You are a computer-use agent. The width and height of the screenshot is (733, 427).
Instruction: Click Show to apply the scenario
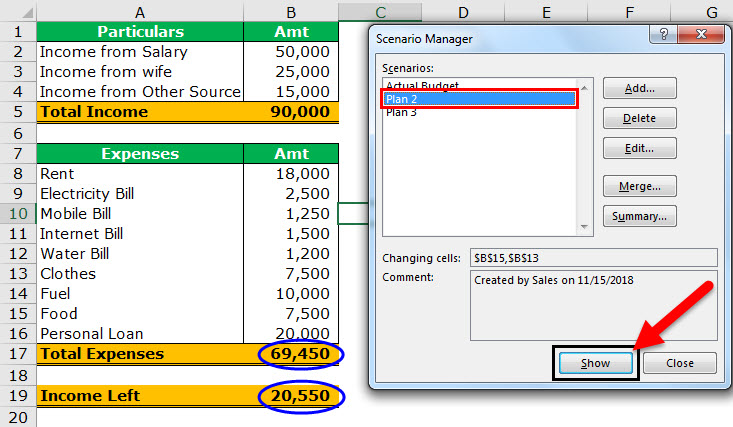596,363
